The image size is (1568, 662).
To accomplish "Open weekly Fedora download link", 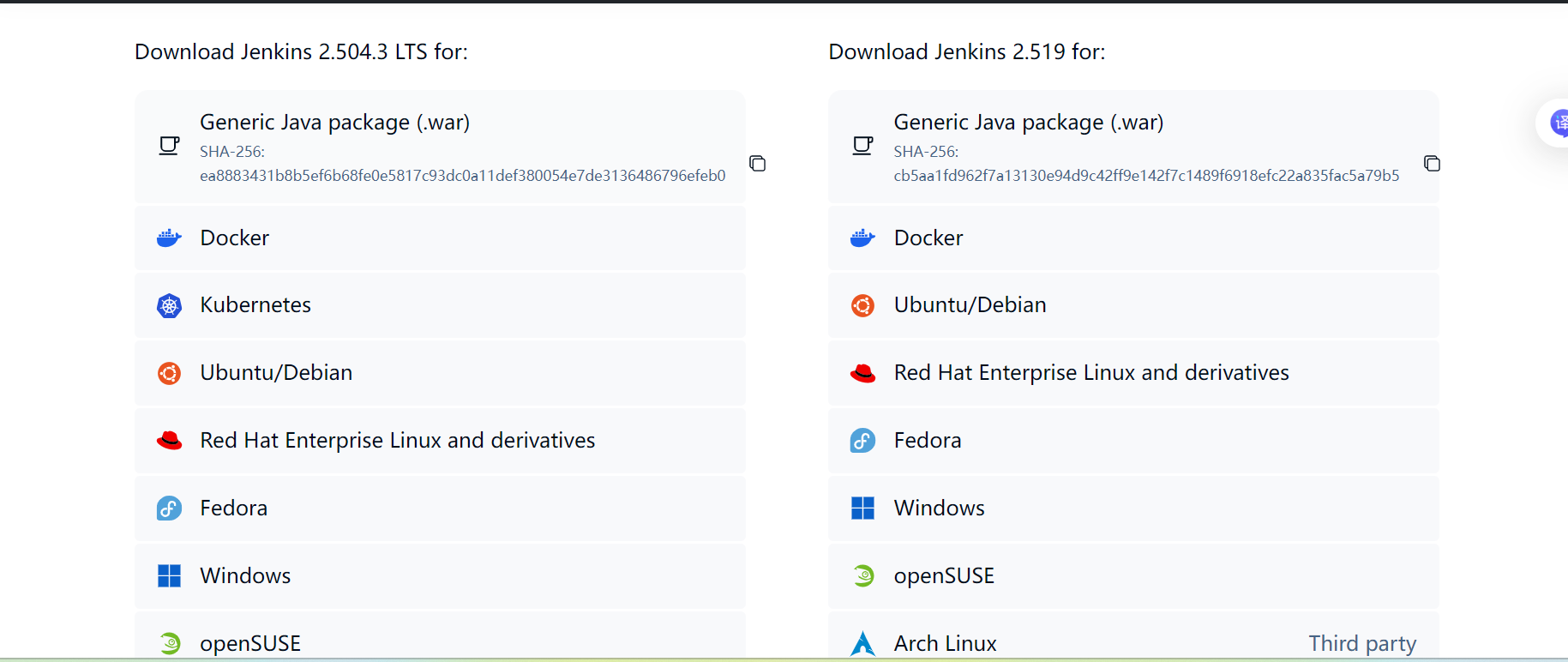I will click(1133, 441).
